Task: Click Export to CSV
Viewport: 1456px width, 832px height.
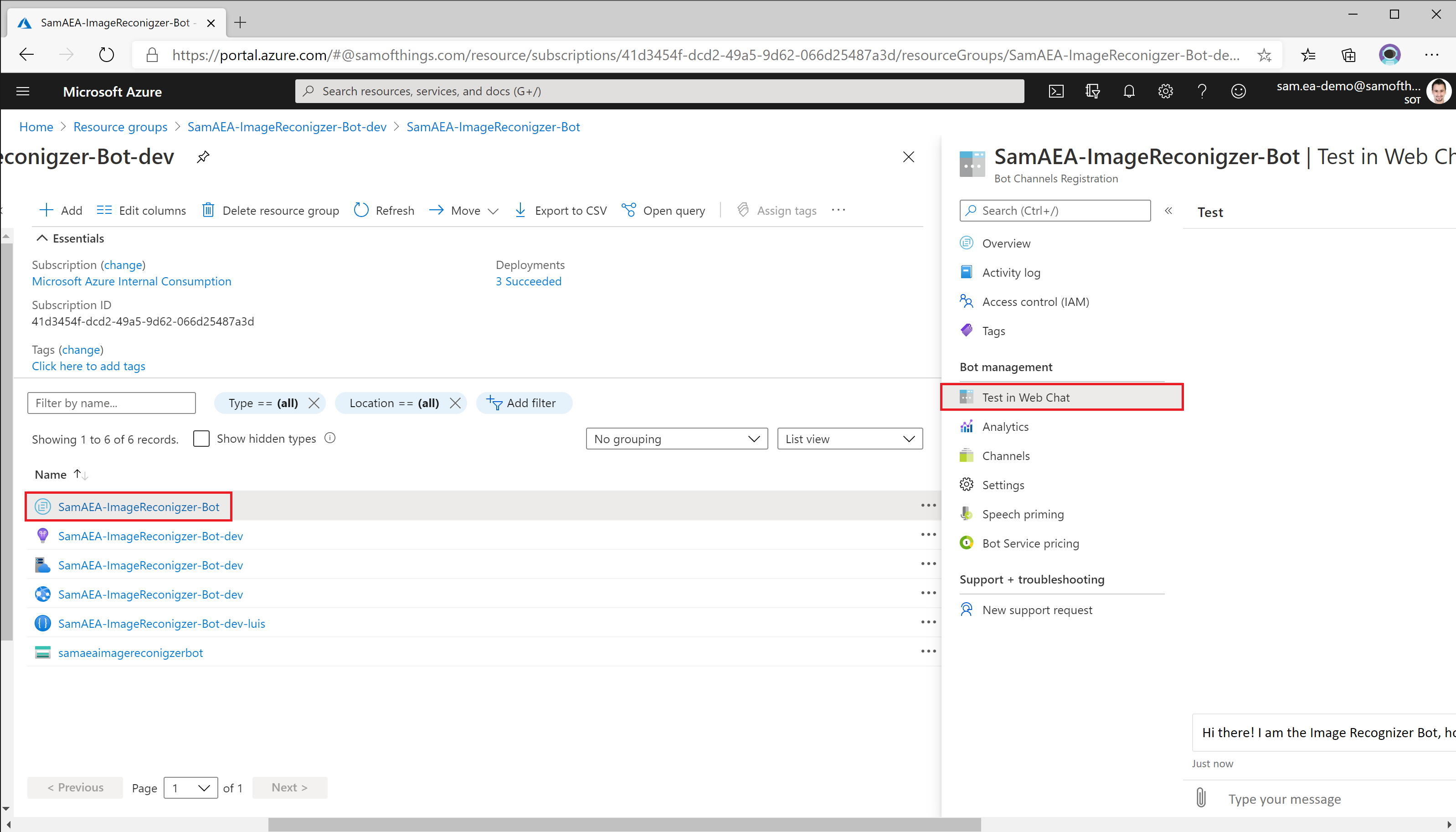Action: click(x=561, y=210)
